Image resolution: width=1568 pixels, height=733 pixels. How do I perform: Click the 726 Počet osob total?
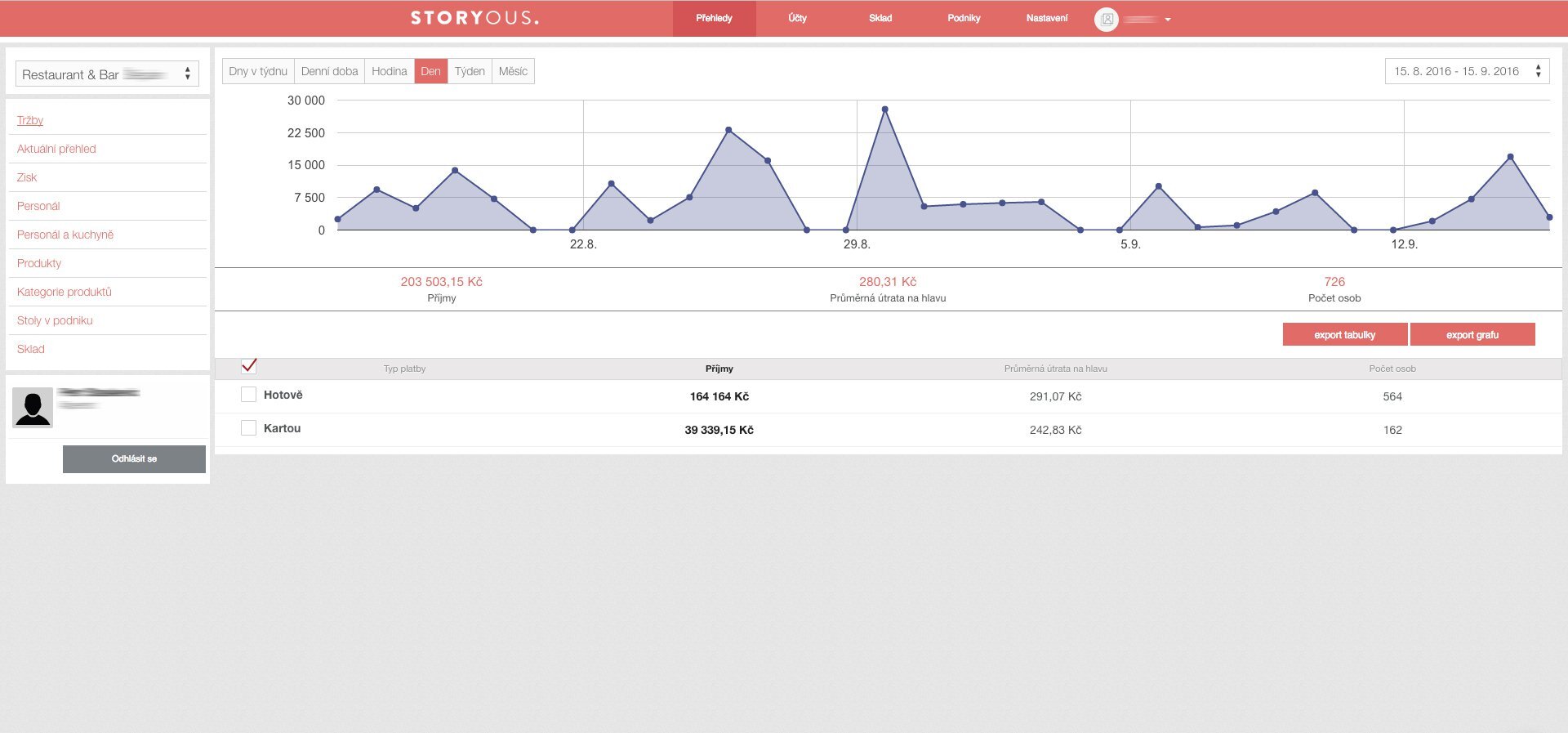coord(1334,281)
